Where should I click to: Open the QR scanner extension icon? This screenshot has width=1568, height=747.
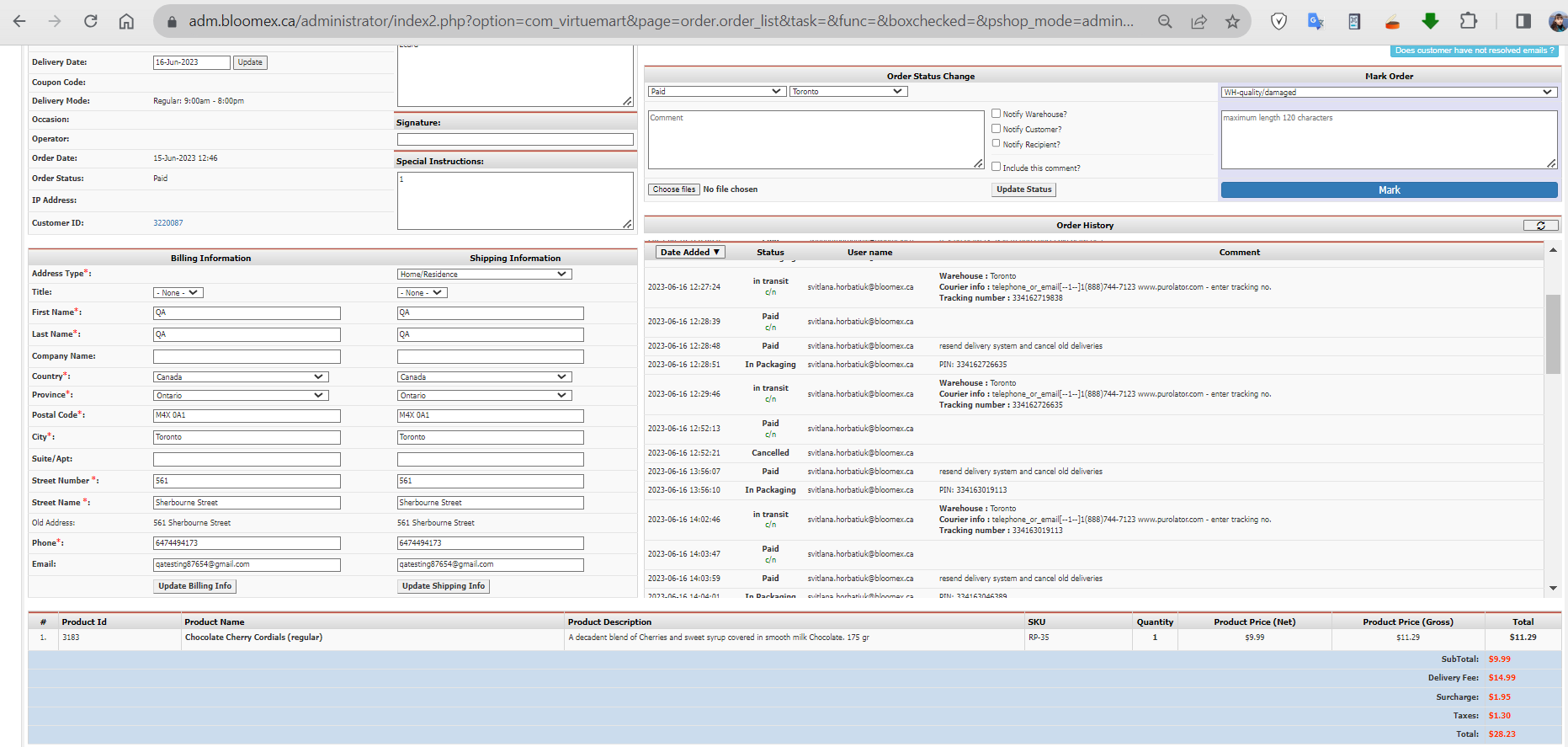pos(1354,21)
